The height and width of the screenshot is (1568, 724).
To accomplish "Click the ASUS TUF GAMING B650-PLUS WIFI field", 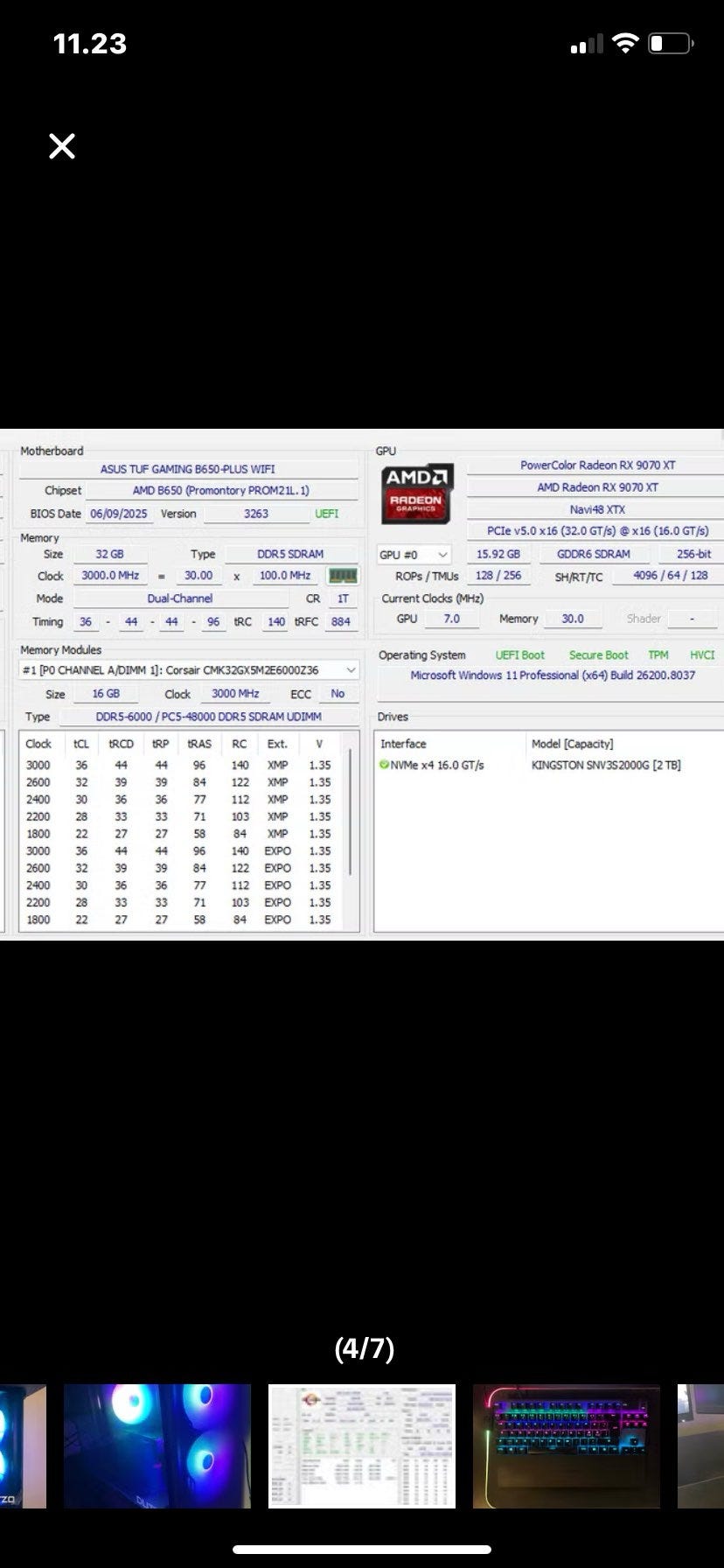I will coord(188,469).
